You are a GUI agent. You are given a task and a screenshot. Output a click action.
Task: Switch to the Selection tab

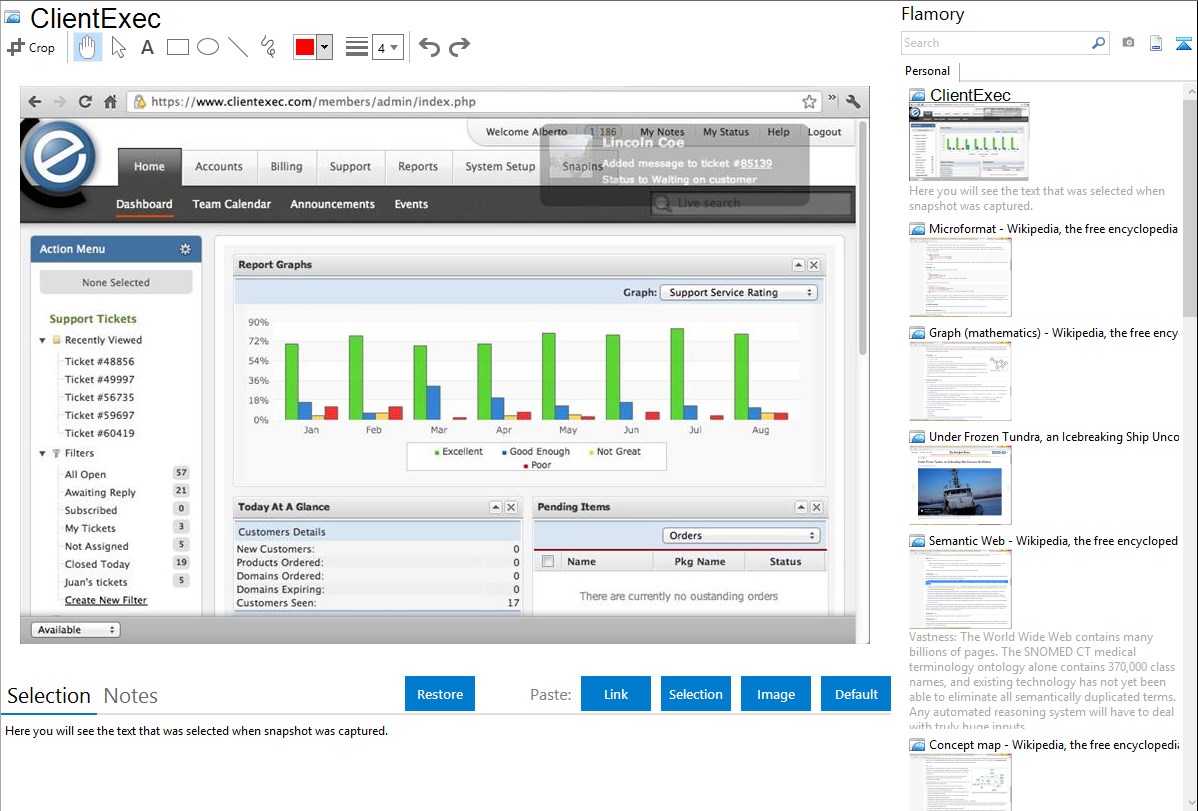click(49, 696)
